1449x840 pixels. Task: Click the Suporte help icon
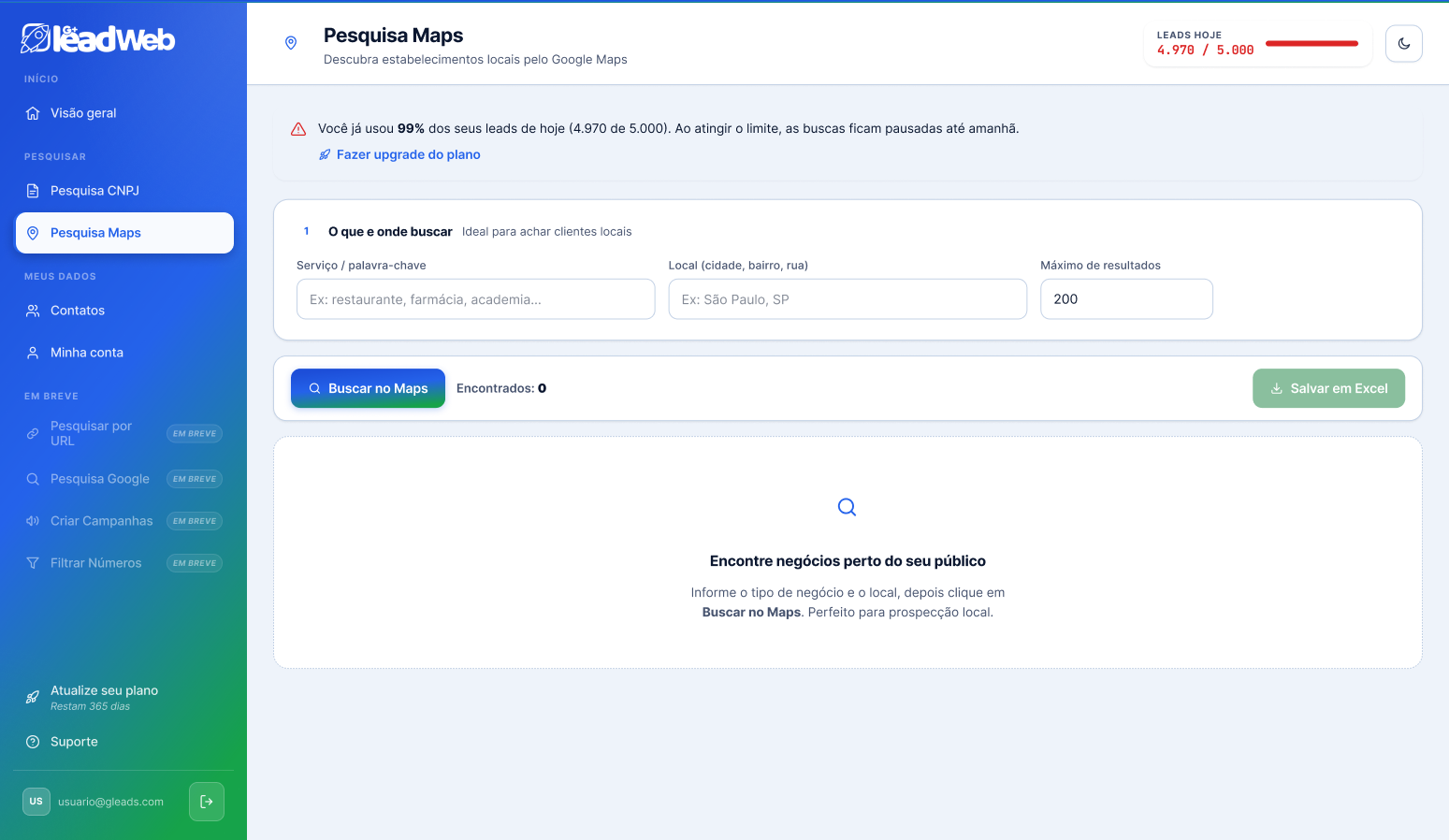coord(33,742)
